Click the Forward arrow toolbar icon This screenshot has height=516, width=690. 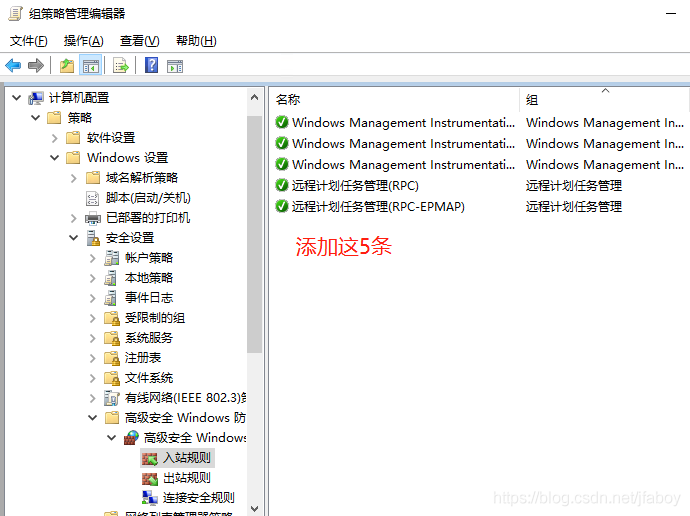pos(36,66)
